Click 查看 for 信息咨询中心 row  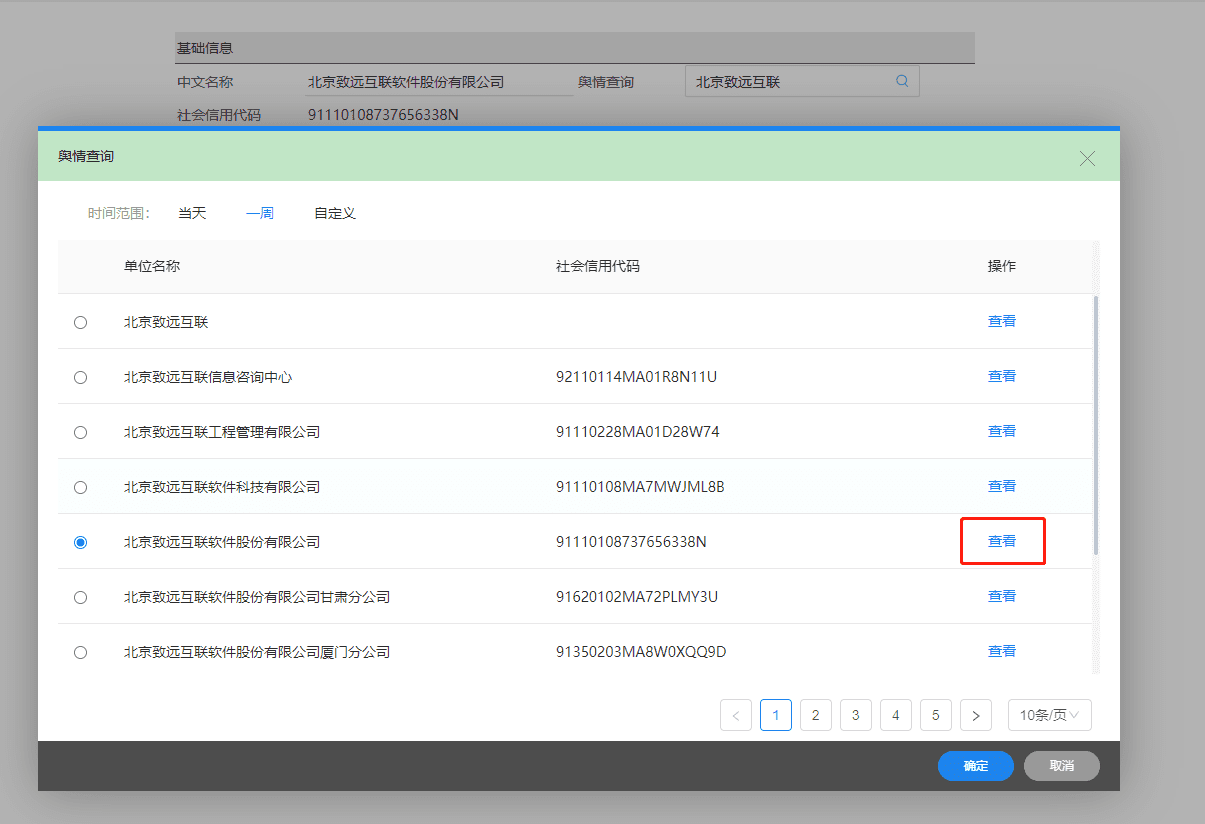1002,376
